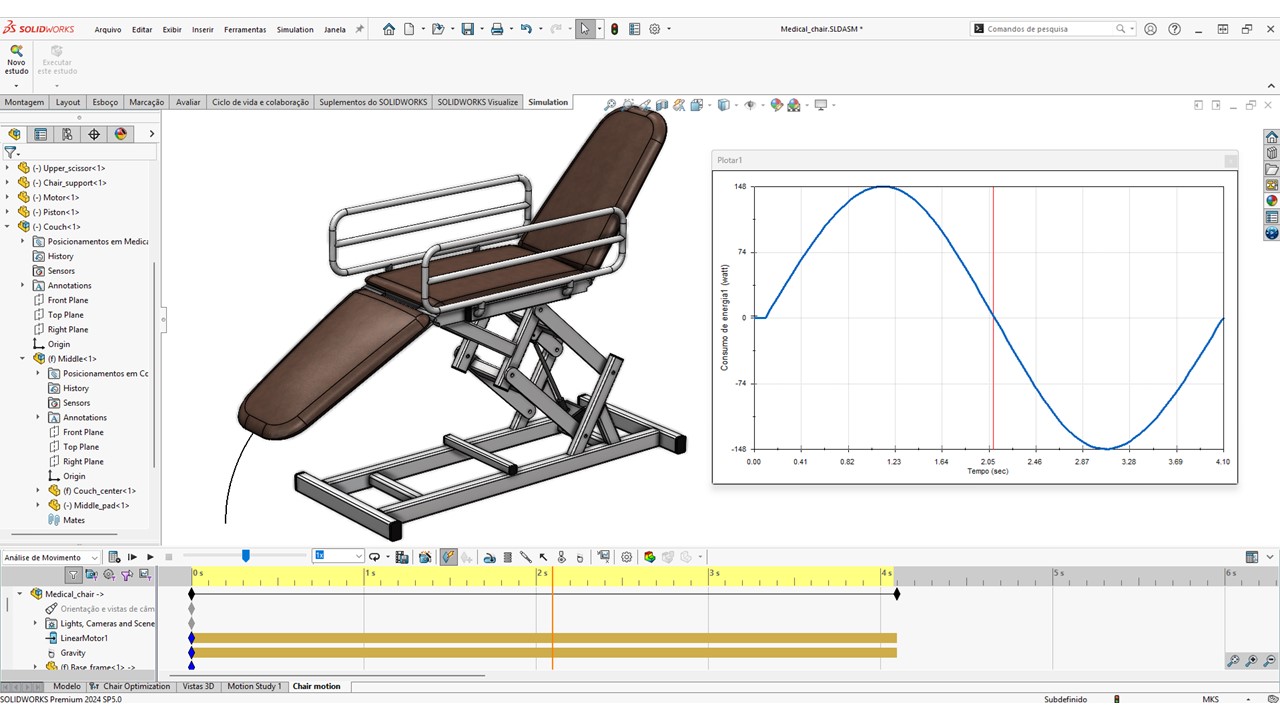Click zoom in on timeline magnifier
This screenshot has height=720, width=1280.
1251,661
